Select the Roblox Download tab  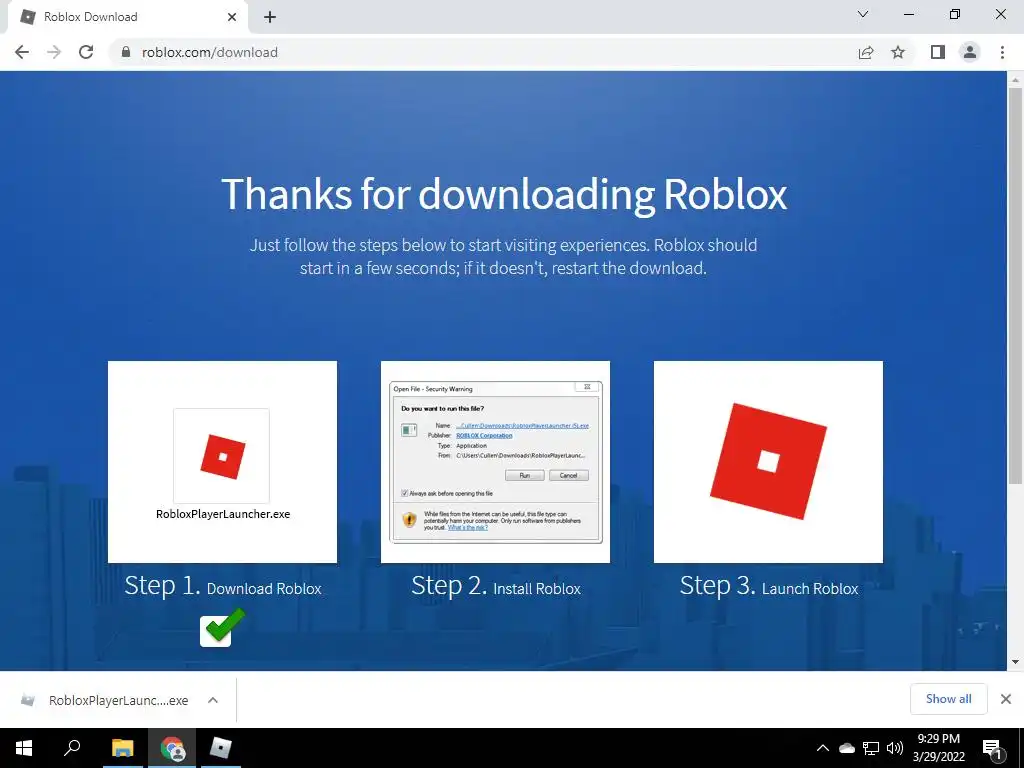tap(127, 17)
